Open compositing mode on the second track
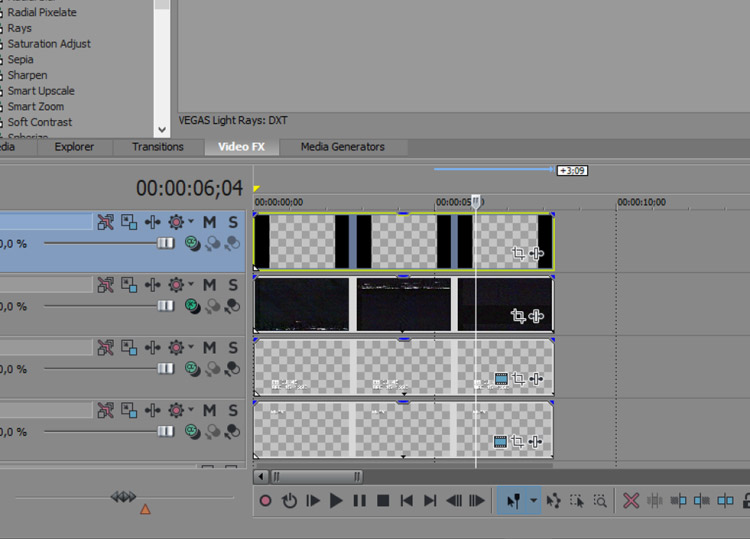Viewport: 750px width, 539px height. coord(192,306)
